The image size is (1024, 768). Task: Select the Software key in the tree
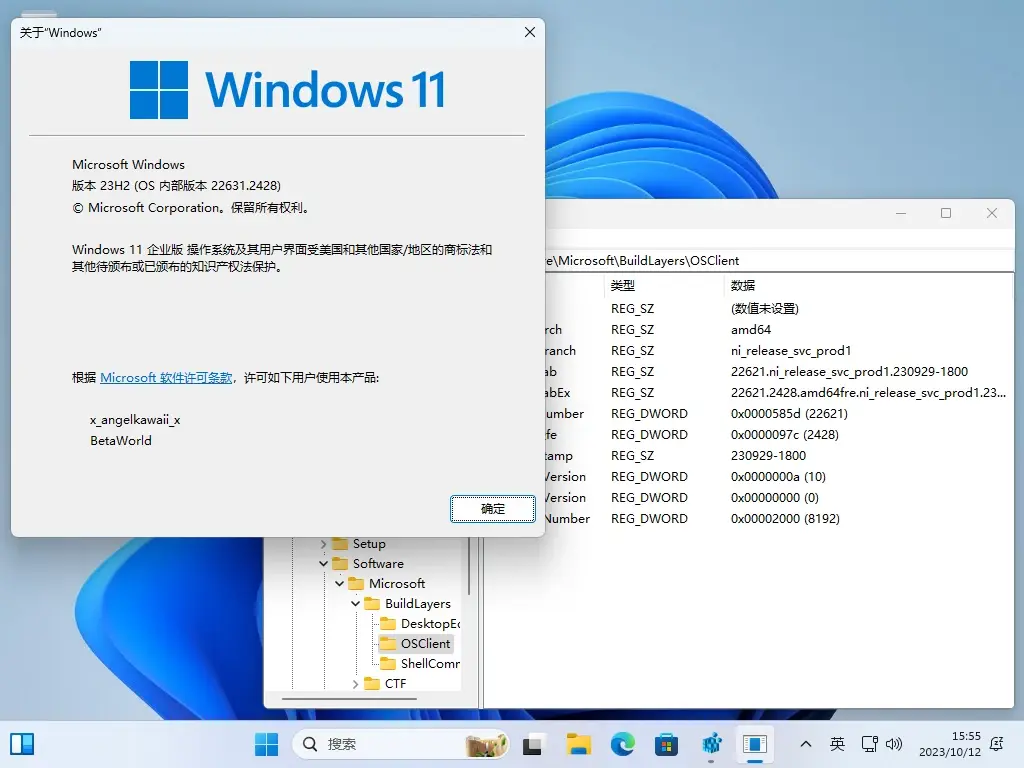click(x=378, y=564)
